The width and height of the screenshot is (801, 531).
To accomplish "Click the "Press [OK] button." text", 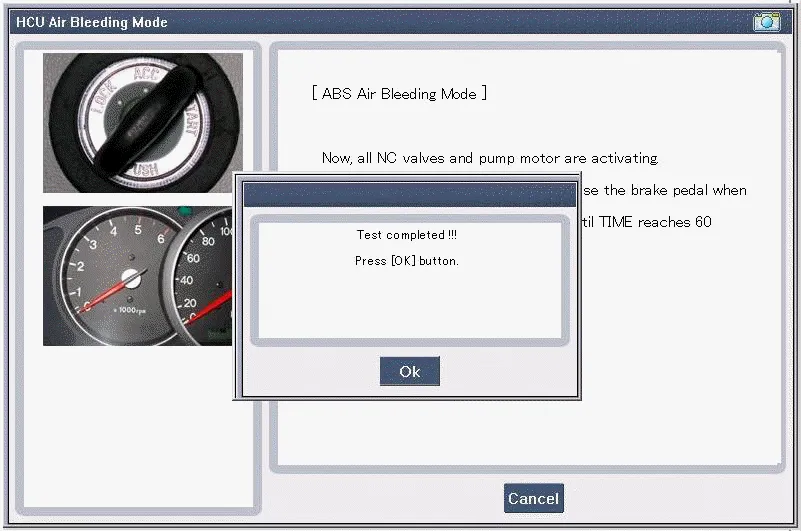I will [x=406, y=260].
